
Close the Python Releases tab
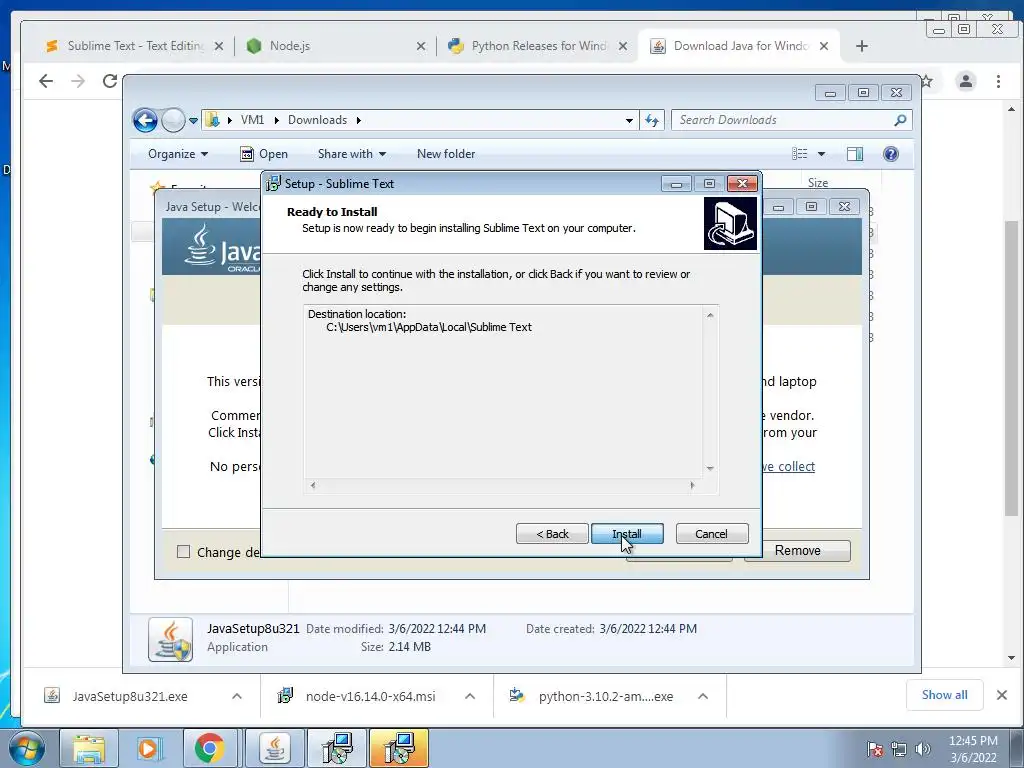(622, 46)
